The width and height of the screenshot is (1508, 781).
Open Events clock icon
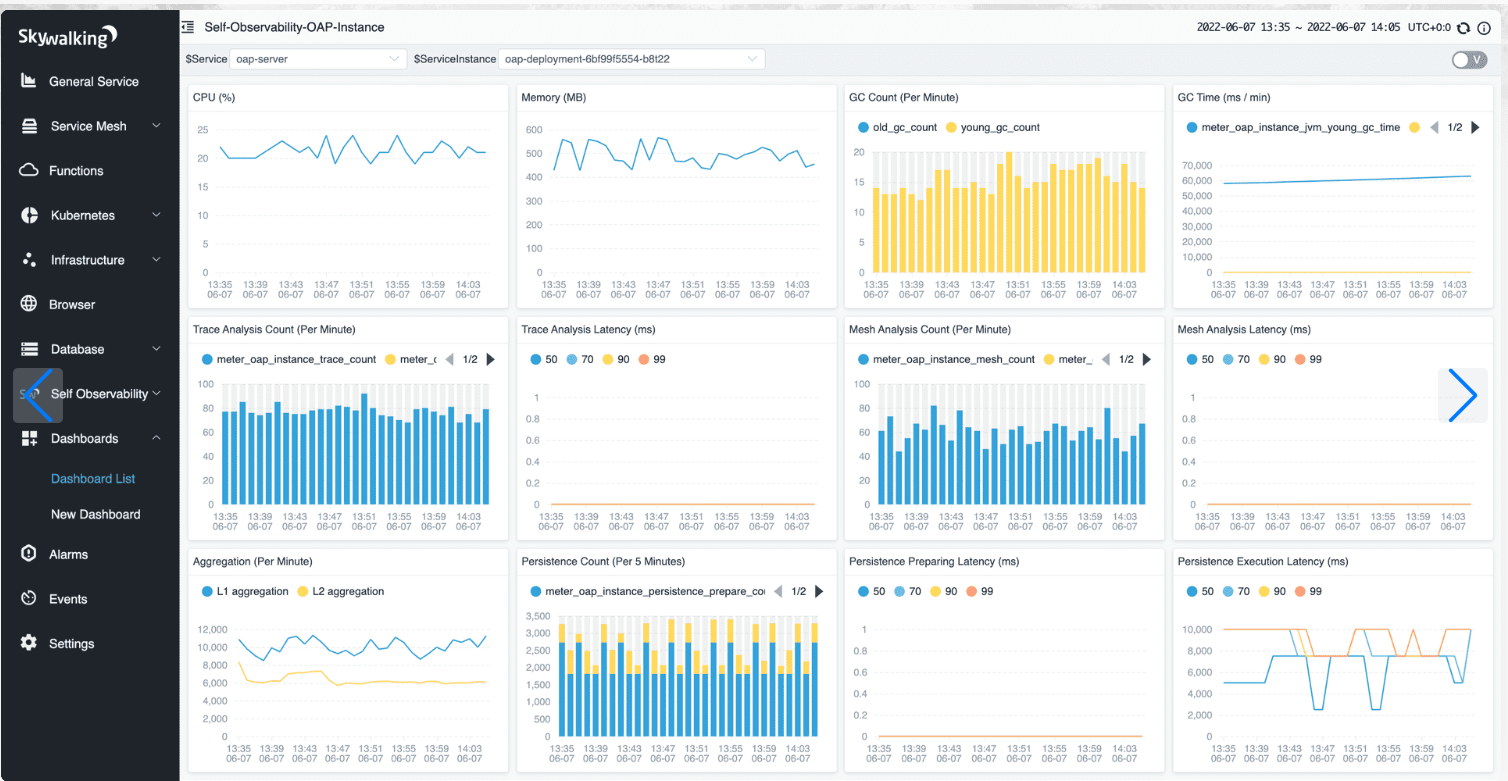29,598
